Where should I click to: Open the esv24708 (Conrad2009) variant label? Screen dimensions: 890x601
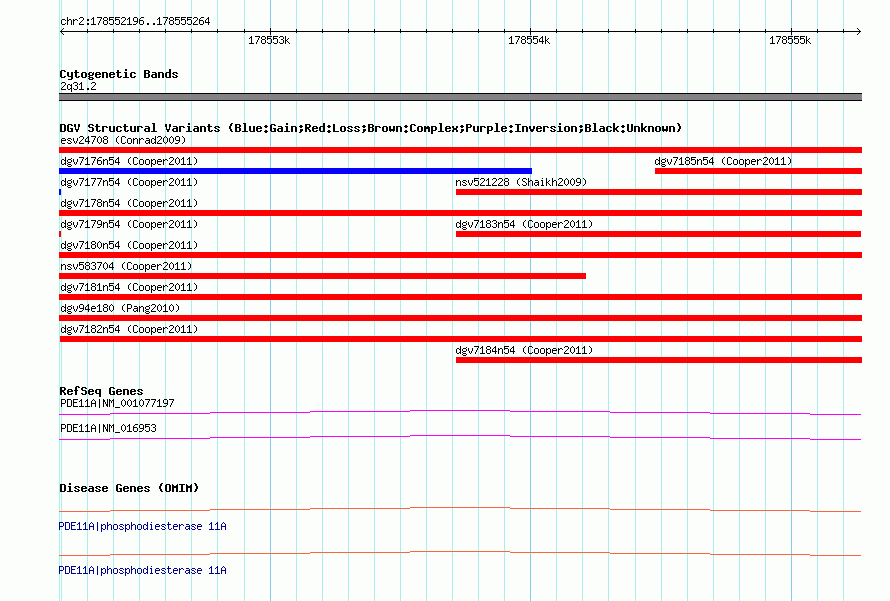click(123, 140)
